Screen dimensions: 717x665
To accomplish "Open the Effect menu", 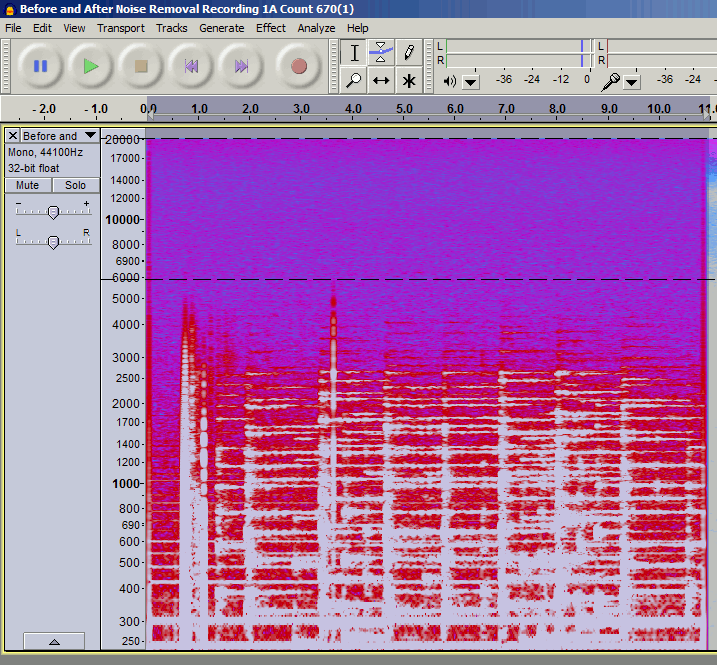I will coord(270,28).
